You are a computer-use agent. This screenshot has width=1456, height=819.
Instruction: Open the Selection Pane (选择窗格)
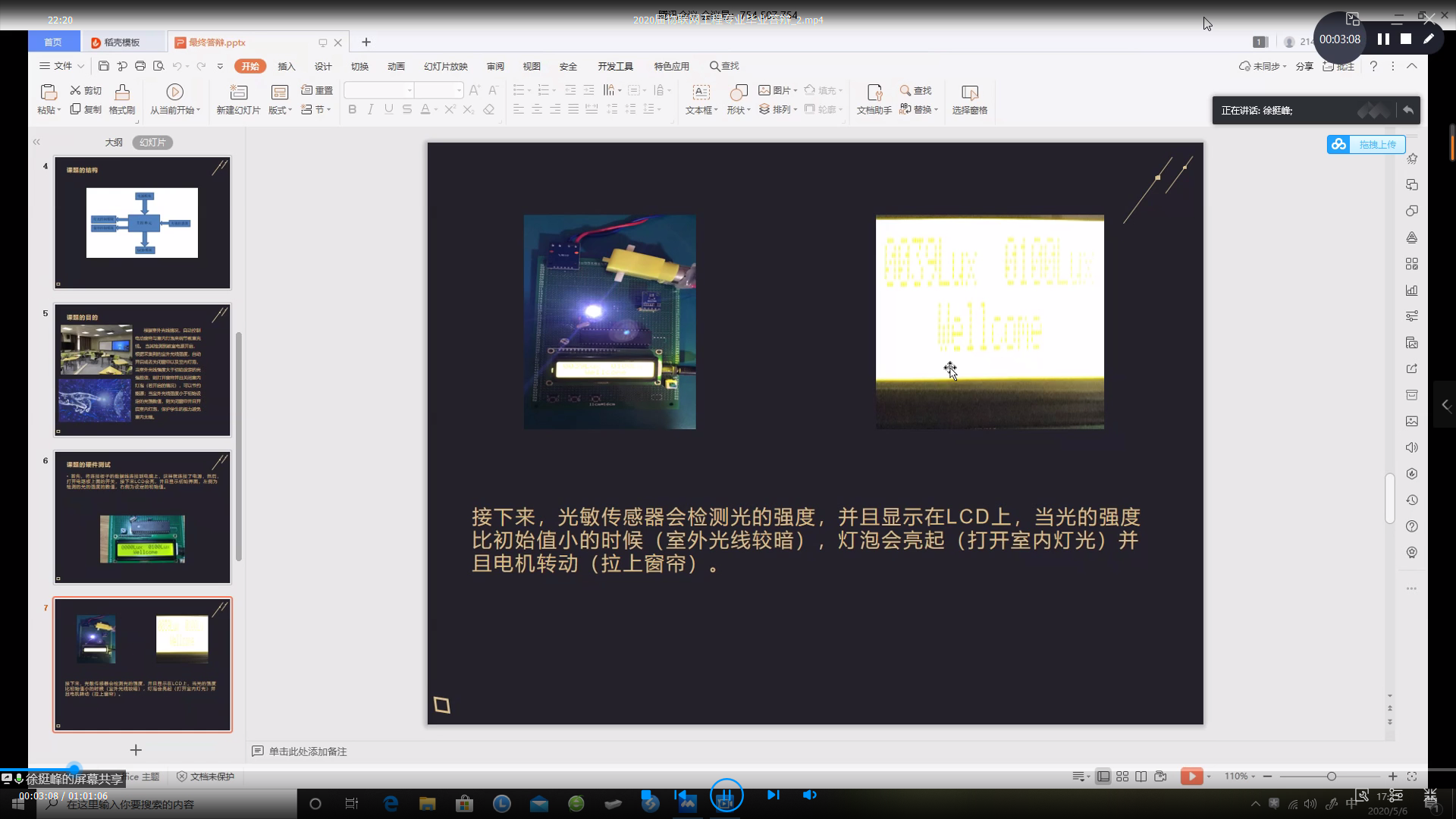(969, 93)
